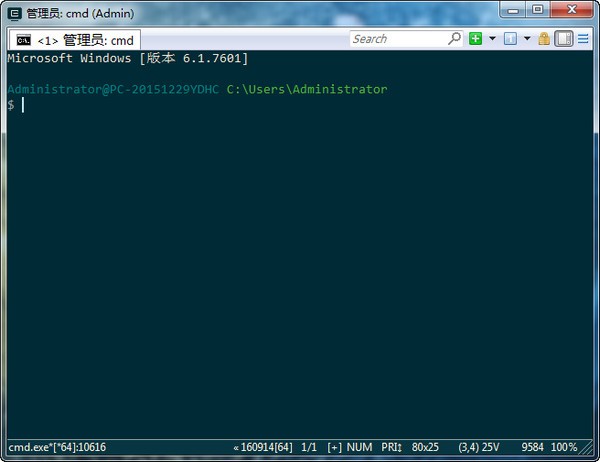Open the hamburger settings menu icon
This screenshot has height=462, width=600.
(583, 39)
